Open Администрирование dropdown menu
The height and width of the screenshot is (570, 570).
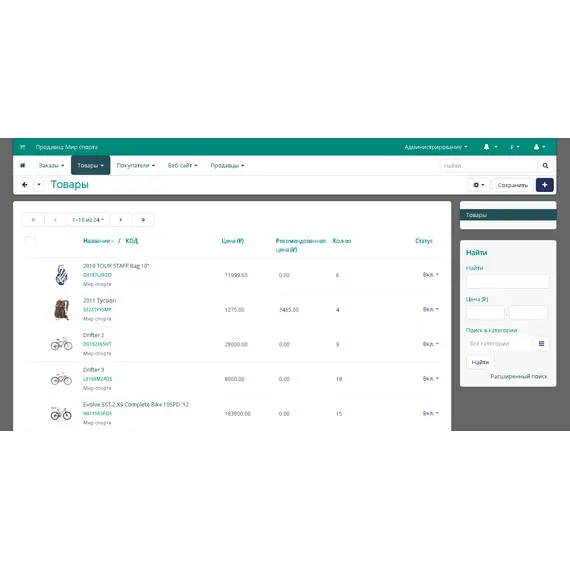coord(436,147)
